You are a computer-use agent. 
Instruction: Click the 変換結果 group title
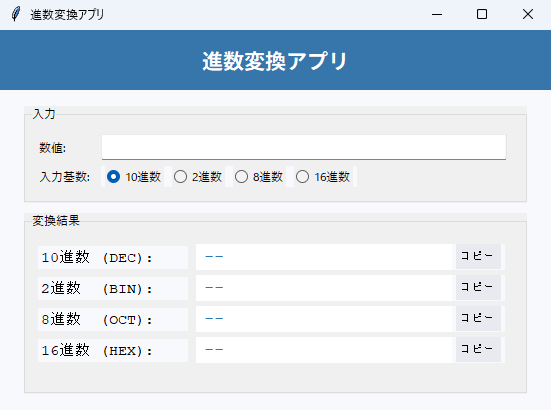56,221
